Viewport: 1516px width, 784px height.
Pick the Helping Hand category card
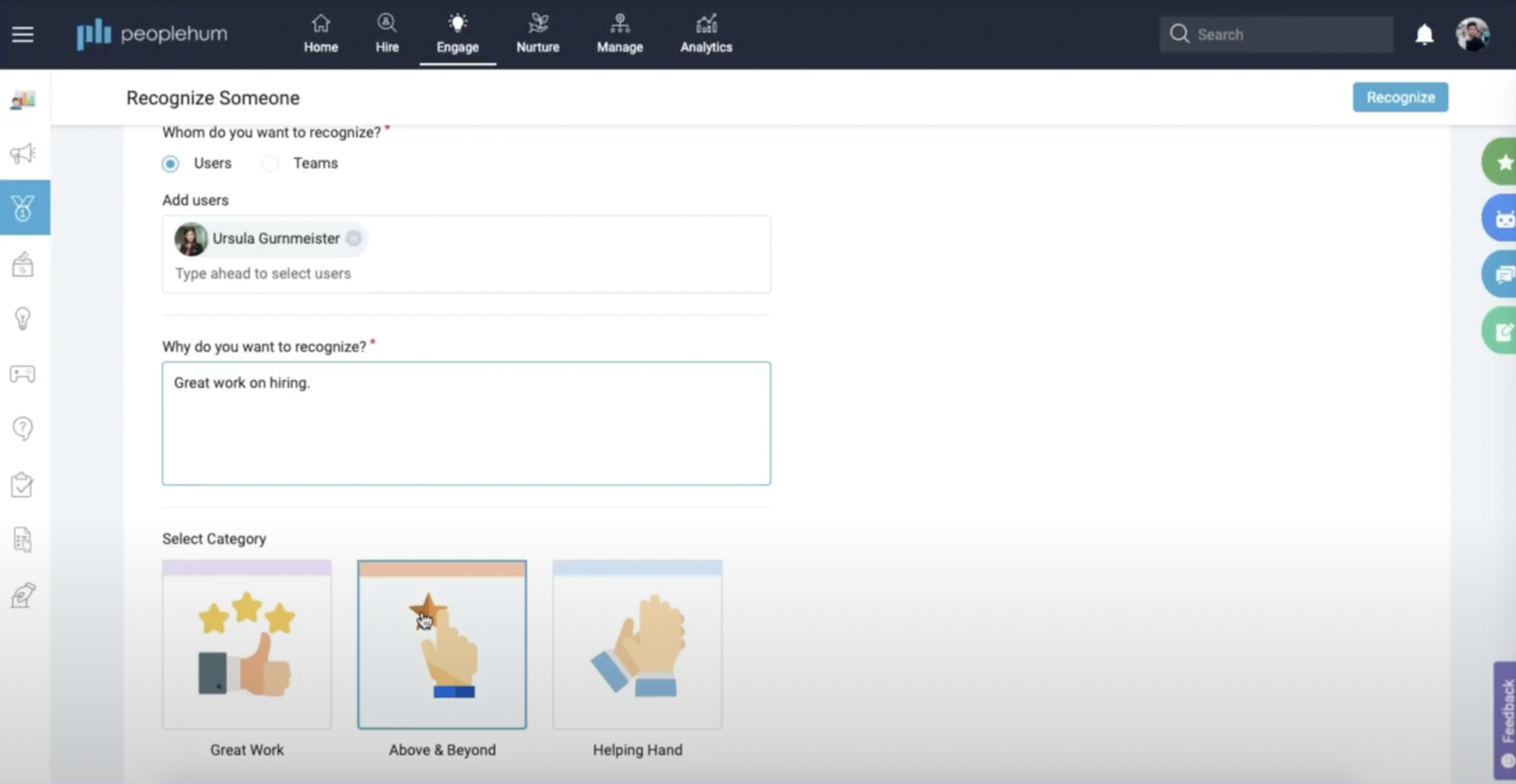tap(637, 645)
